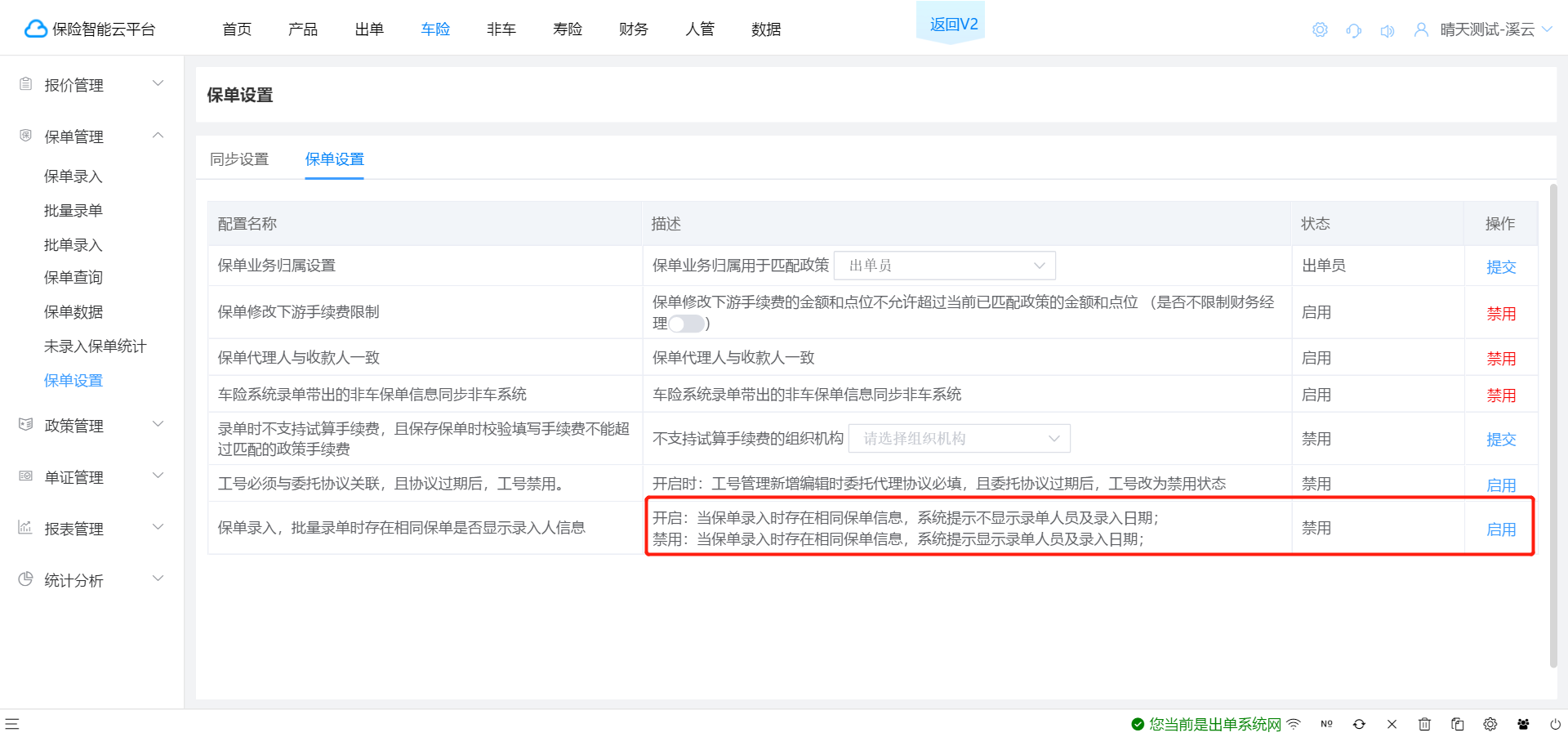Click the 统计分析 pie chart icon
This screenshot has width=1568, height=737.
(x=25, y=578)
